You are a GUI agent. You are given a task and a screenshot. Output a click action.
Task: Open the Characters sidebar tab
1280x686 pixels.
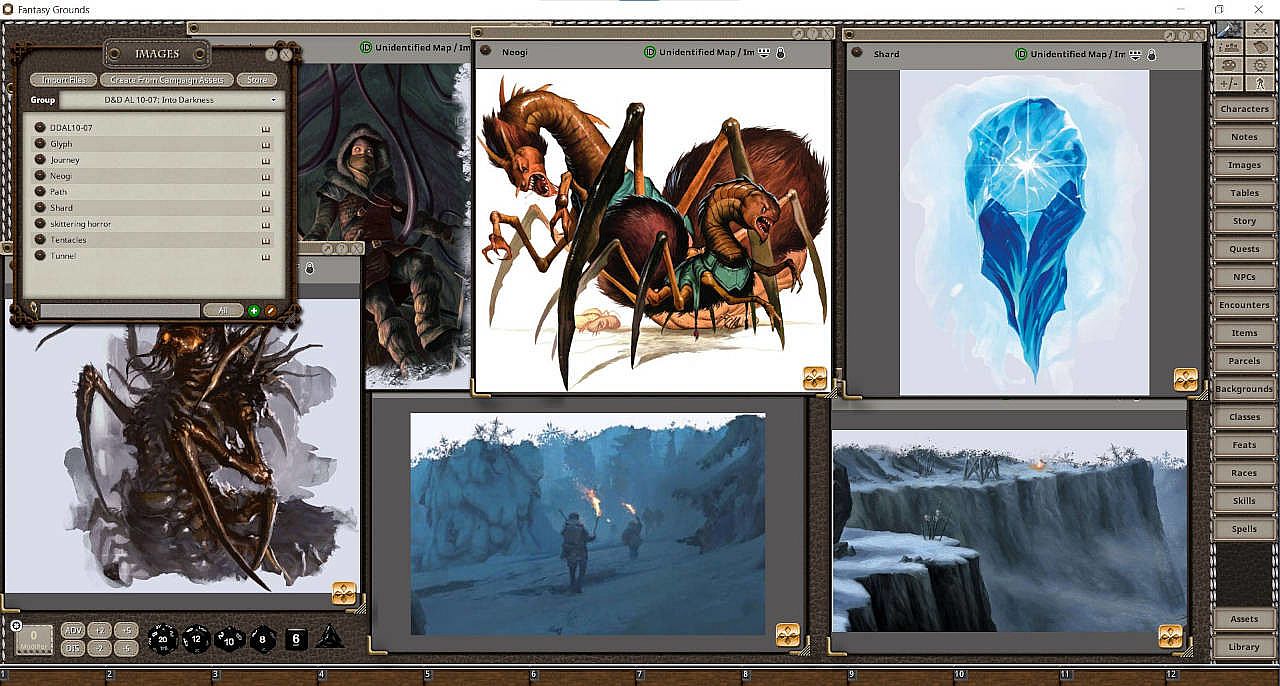pos(1244,109)
